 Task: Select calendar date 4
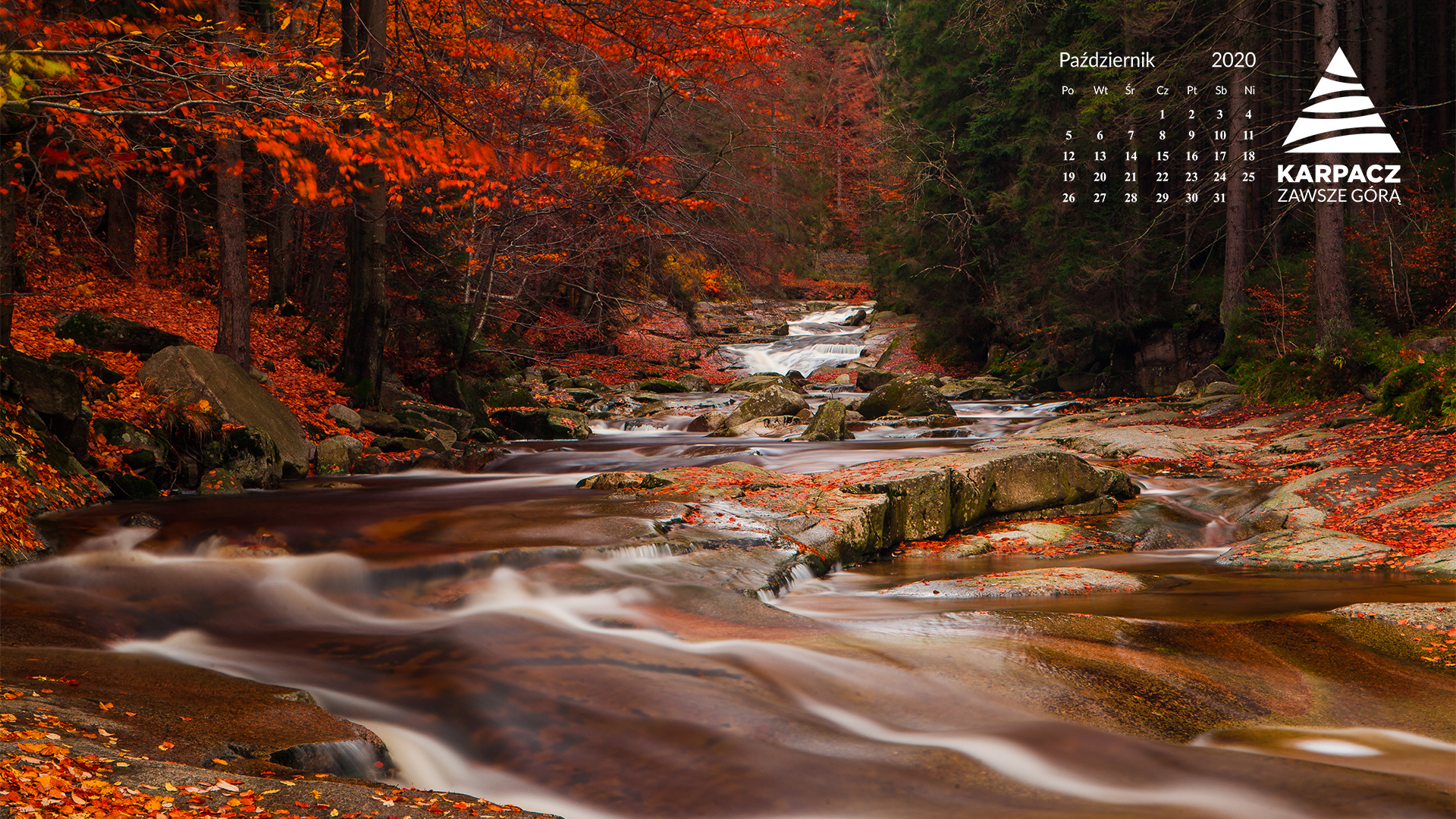pyautogui.click(x=1248, y=115)
